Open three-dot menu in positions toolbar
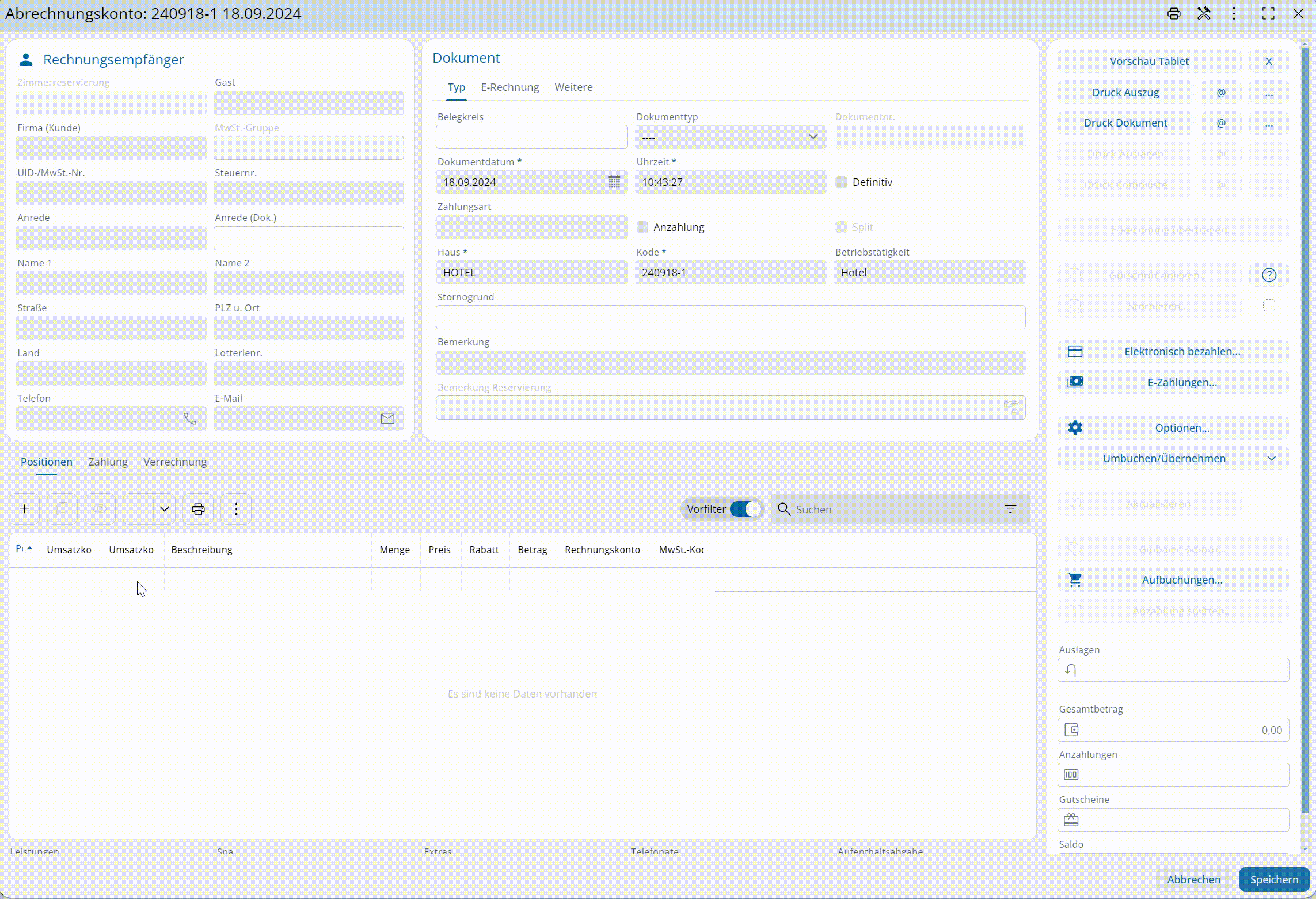Image resolution: width=1316 pixels, height=899 pixels. [236, 509]
